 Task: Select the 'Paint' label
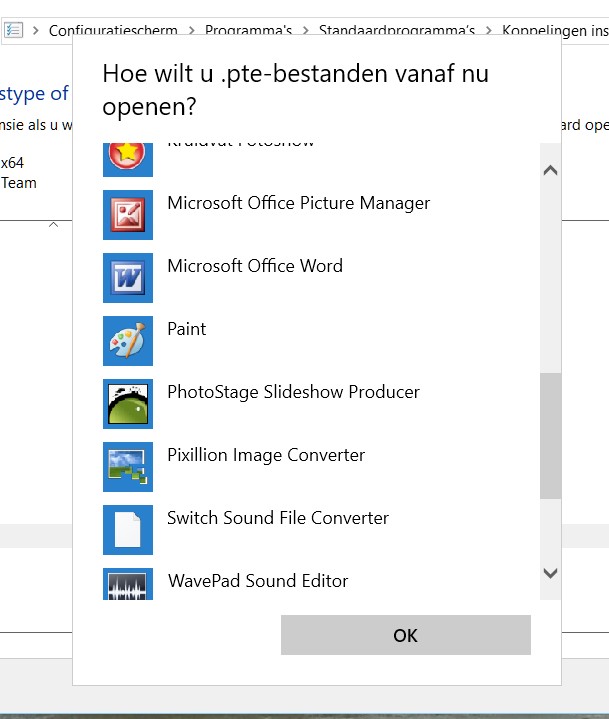coord(187,329)
